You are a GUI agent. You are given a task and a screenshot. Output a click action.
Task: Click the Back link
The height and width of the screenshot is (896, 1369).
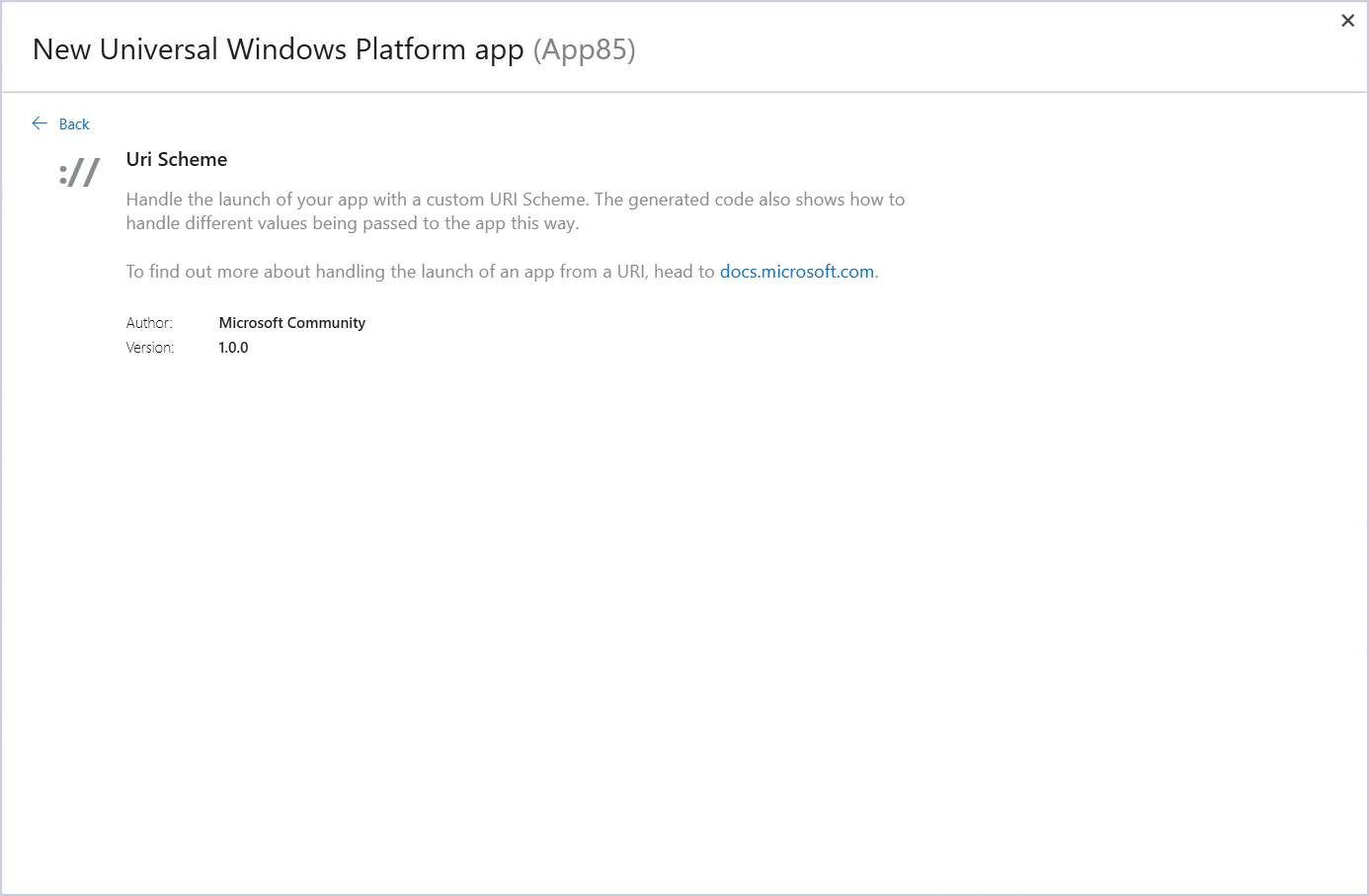coord(74,123)
